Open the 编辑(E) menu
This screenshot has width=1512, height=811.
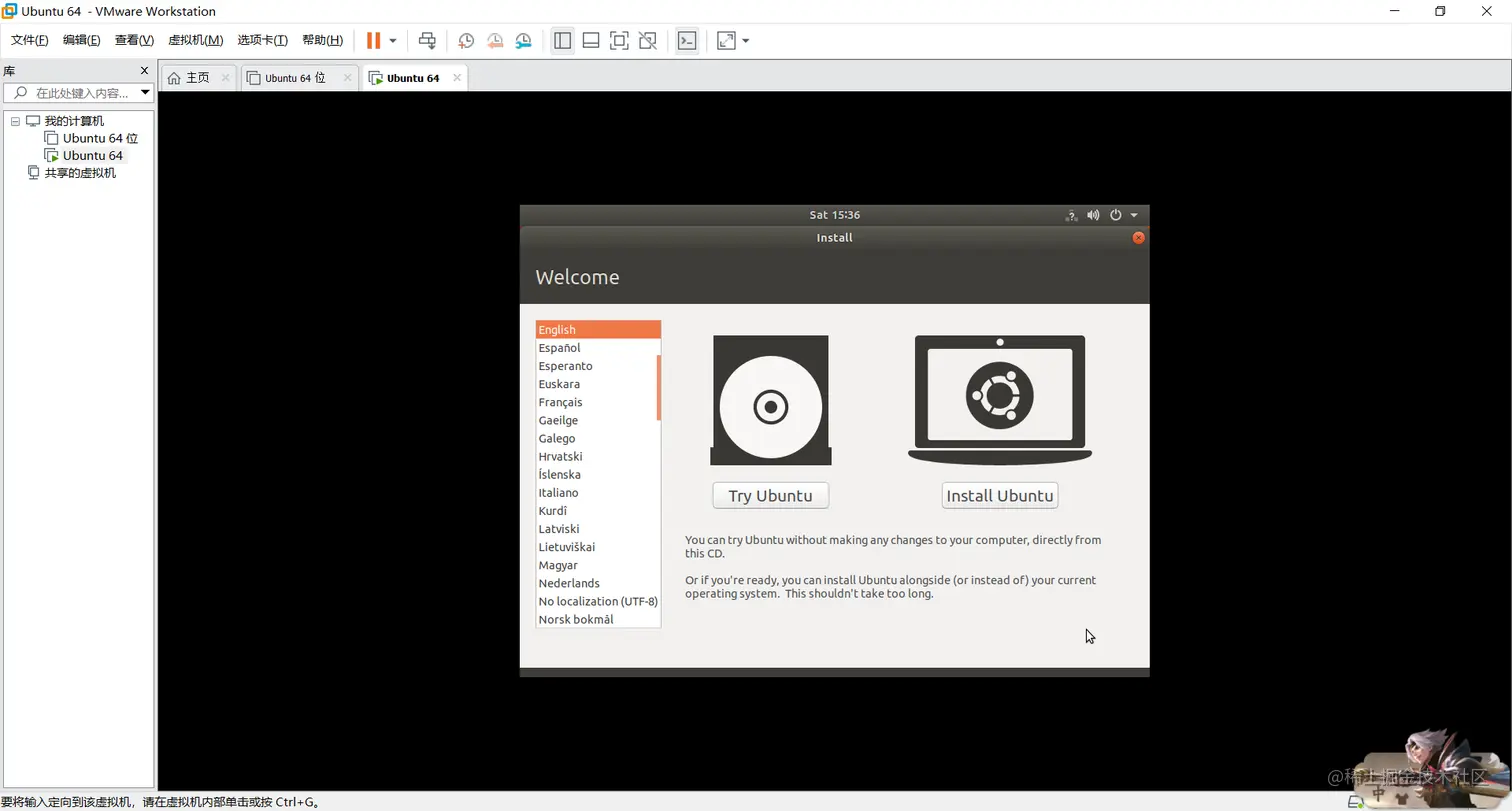pyautogui.click(x=81, y=40)
